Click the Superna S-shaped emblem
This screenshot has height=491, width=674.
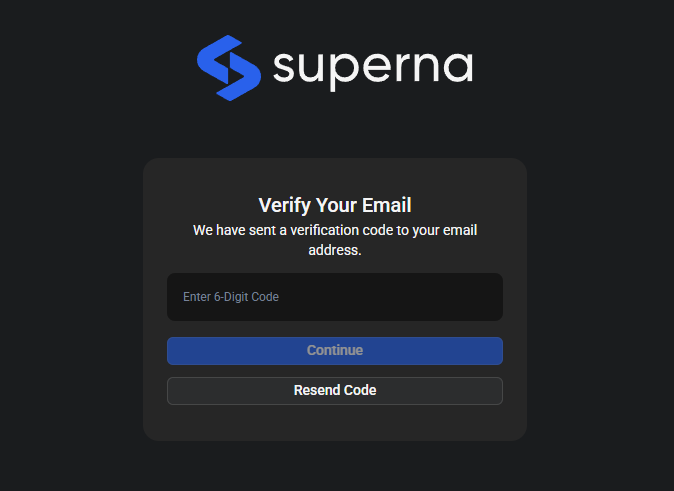pos(229,67)
